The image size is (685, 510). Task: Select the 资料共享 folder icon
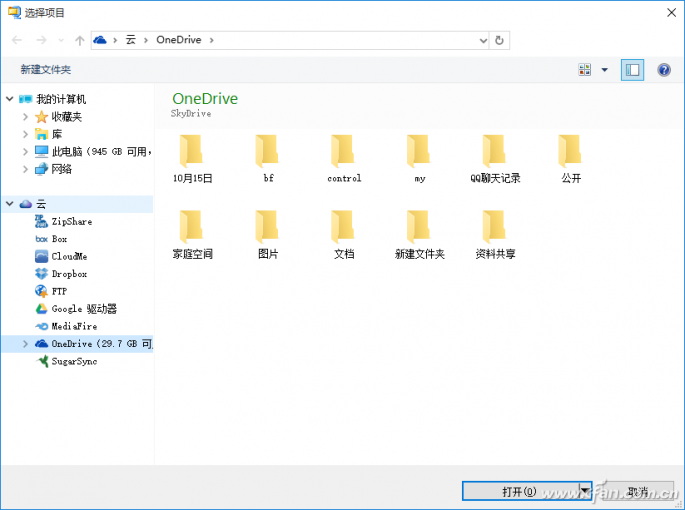coord(494,226)
